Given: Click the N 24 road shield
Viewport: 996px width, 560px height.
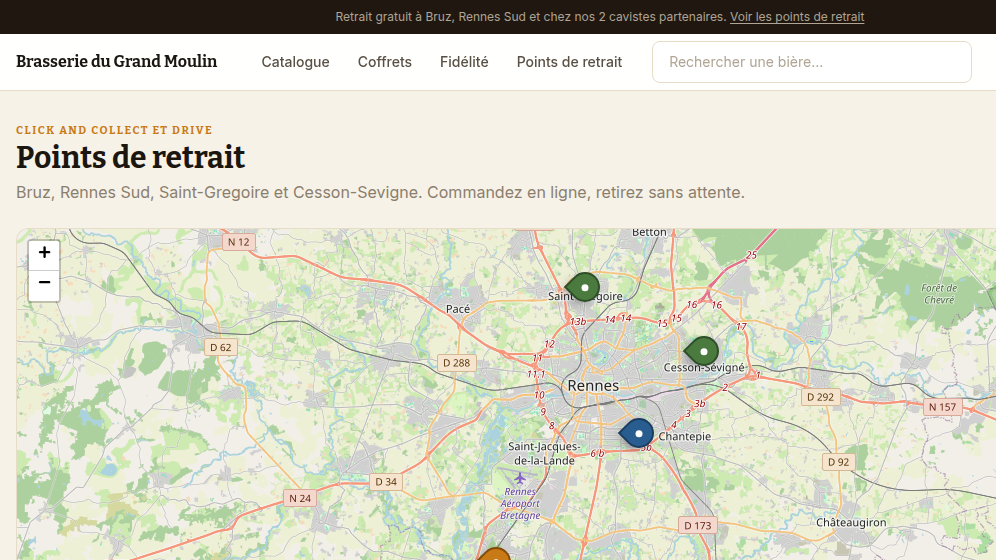Looking at the screenshot, I should pos(300,498).
